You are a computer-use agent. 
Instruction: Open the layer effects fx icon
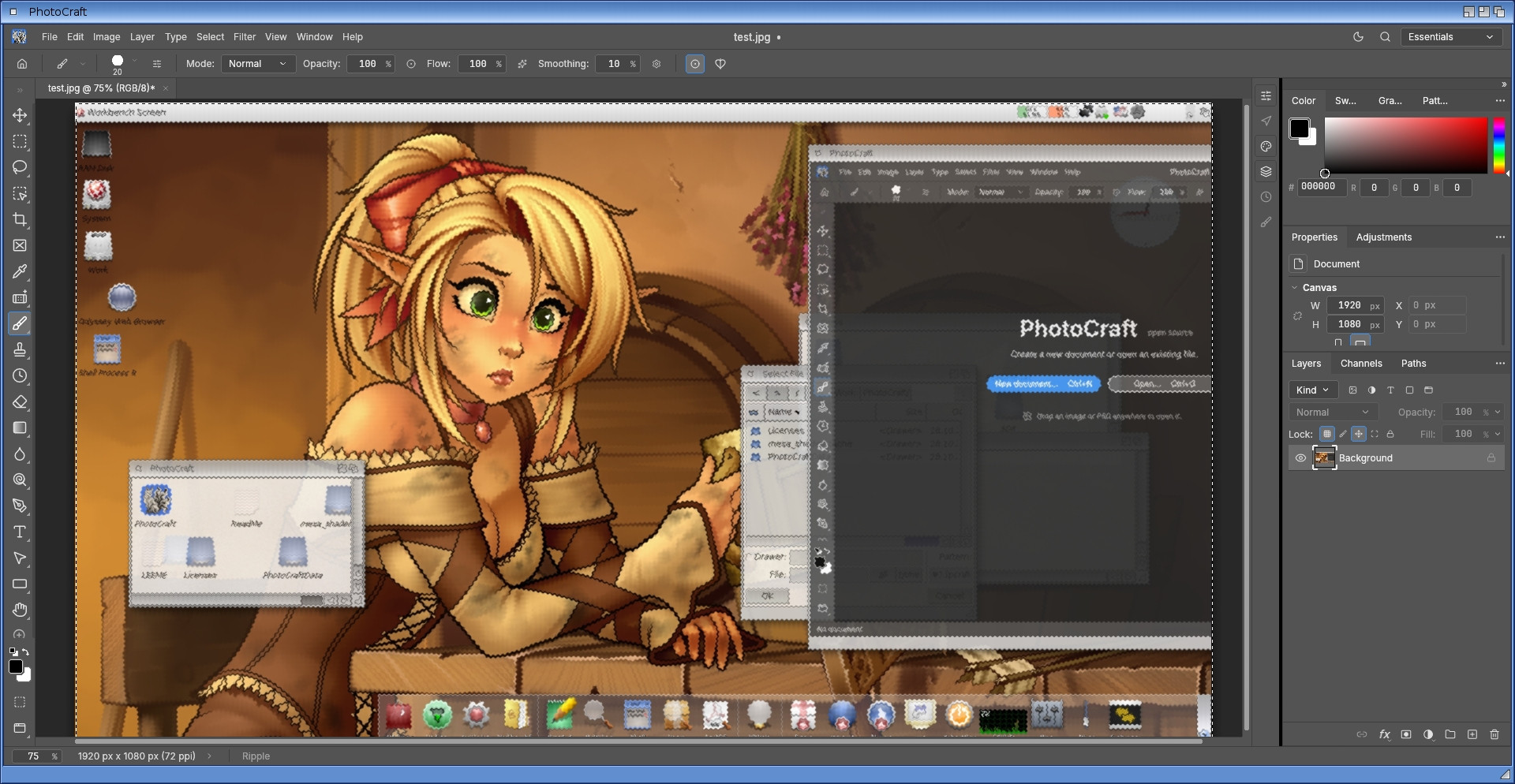[1384, 734]
